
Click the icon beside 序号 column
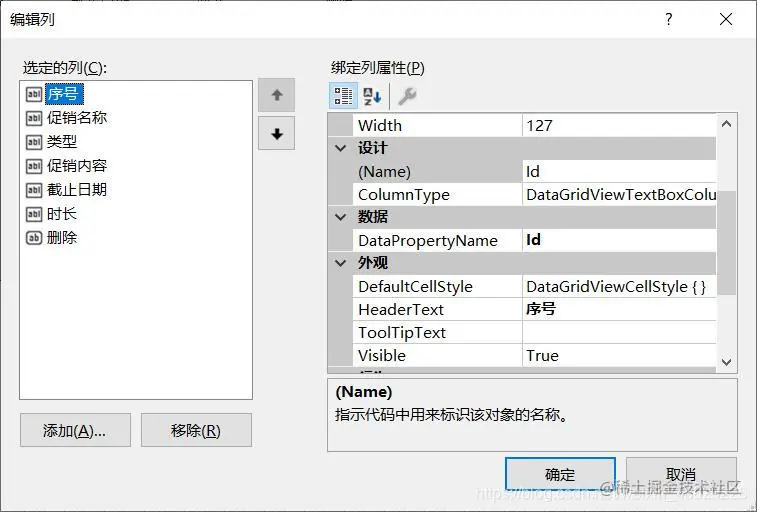click(x=34, y=94)
